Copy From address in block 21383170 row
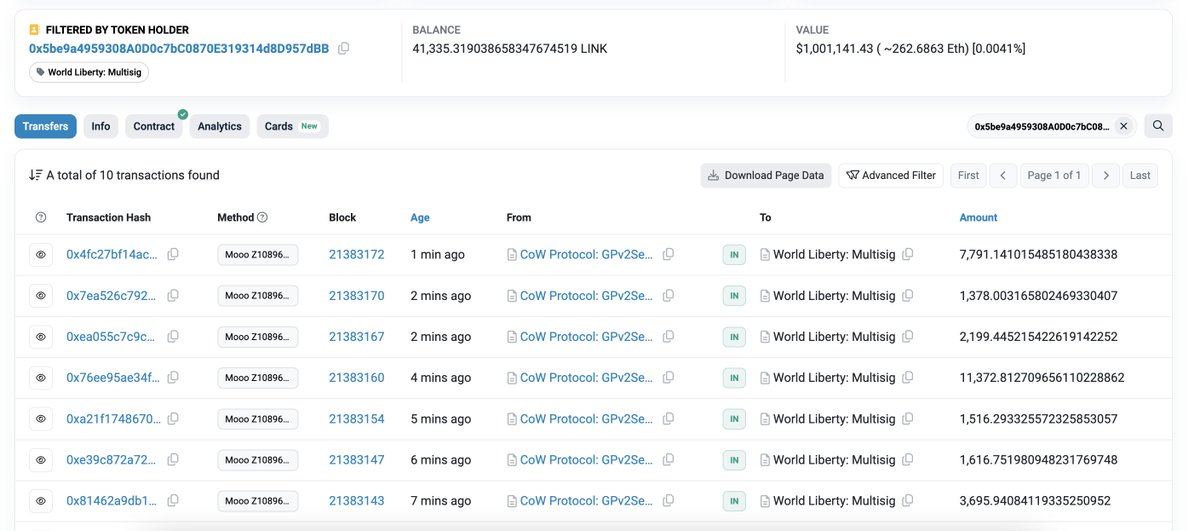The width and height of the screenshot is (1200, 531). click(x=668, y=296)
